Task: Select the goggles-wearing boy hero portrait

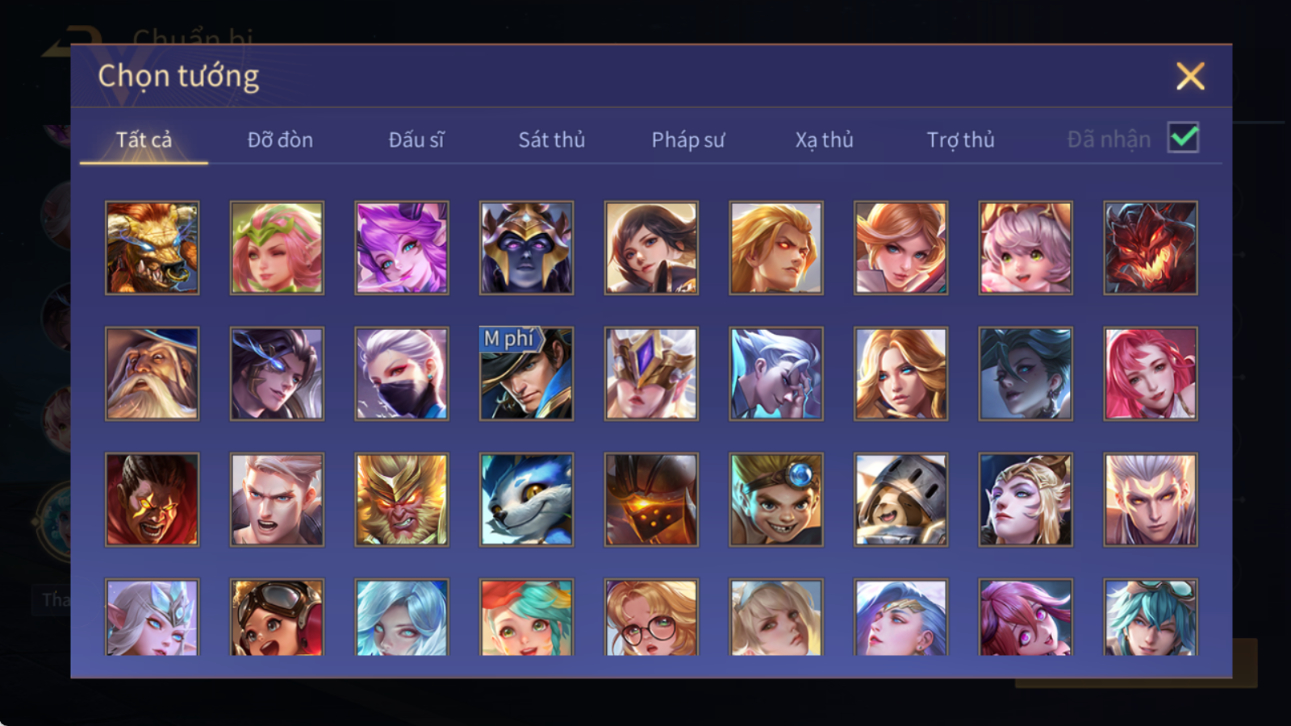Action: 776,500
